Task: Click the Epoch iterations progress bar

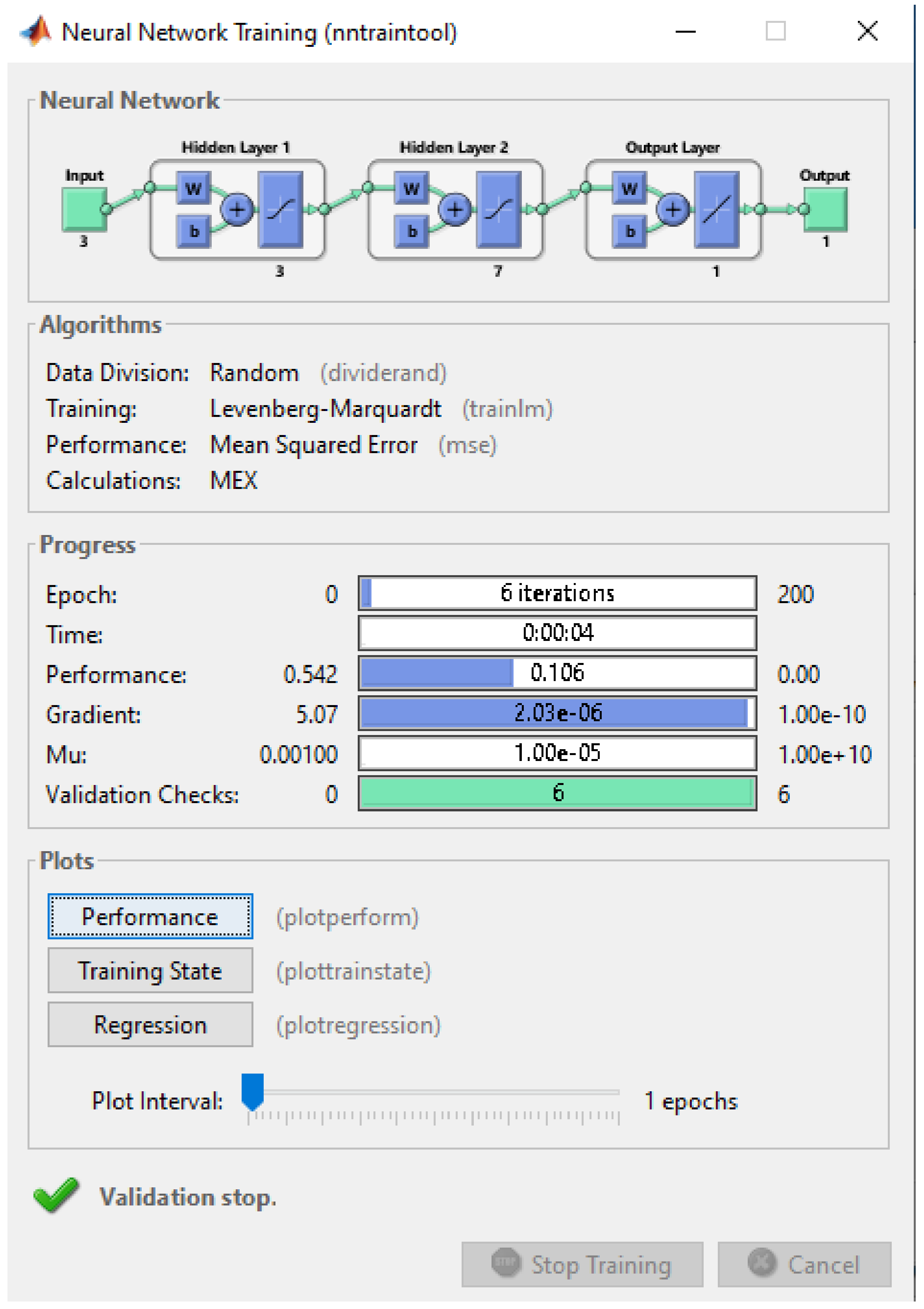Action: [557, 593]
